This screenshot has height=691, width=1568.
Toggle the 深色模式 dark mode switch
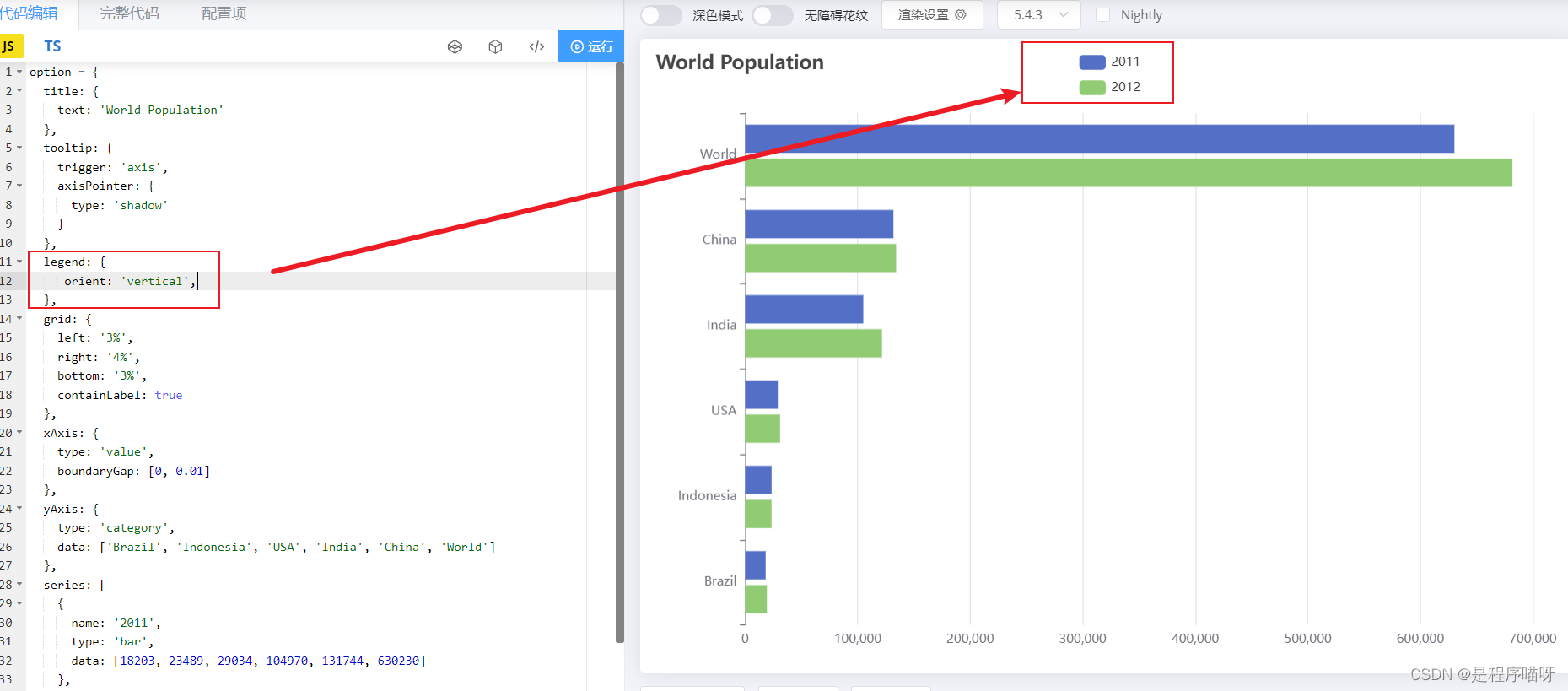(660, 15)
